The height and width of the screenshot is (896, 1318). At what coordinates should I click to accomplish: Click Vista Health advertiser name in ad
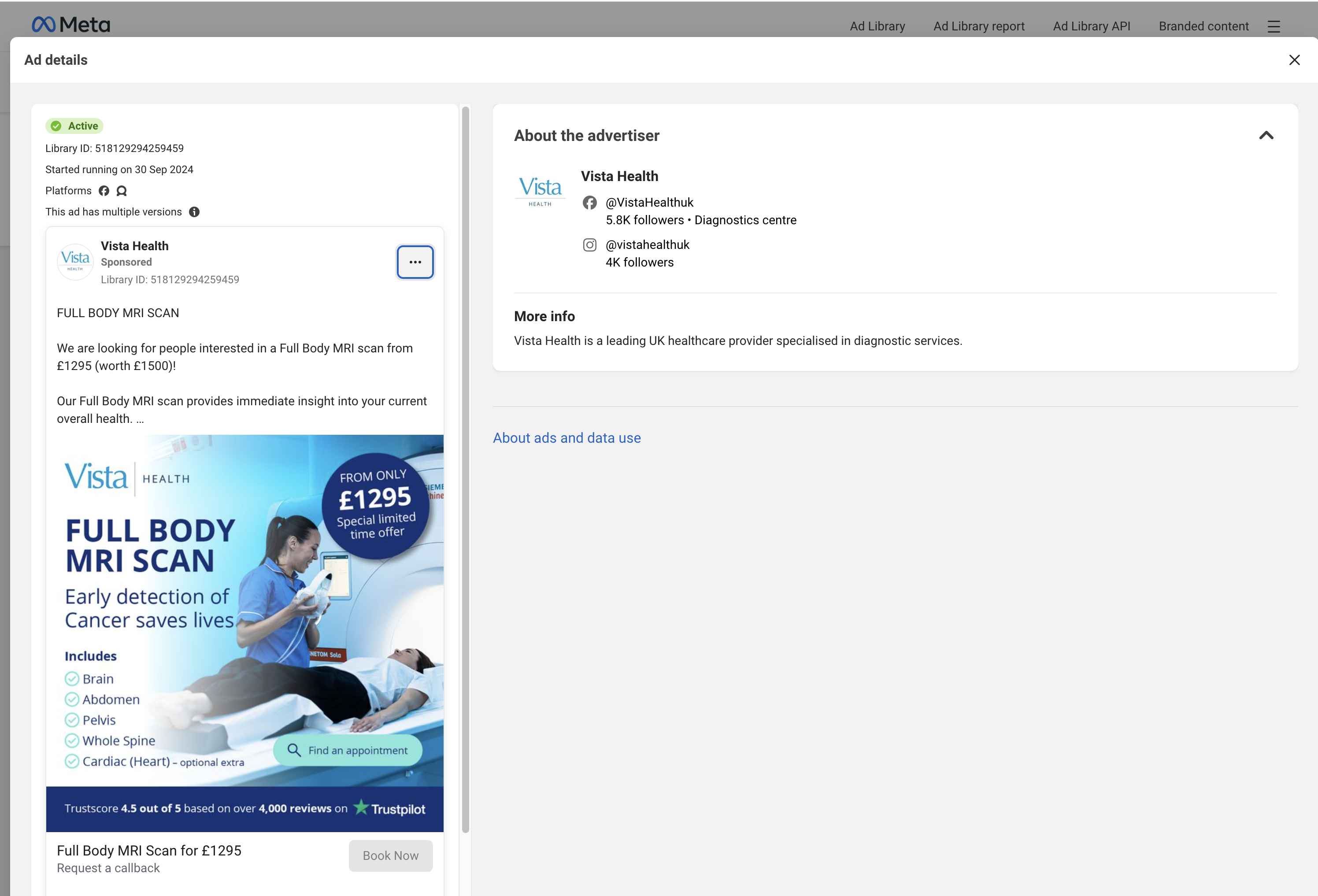134,246
